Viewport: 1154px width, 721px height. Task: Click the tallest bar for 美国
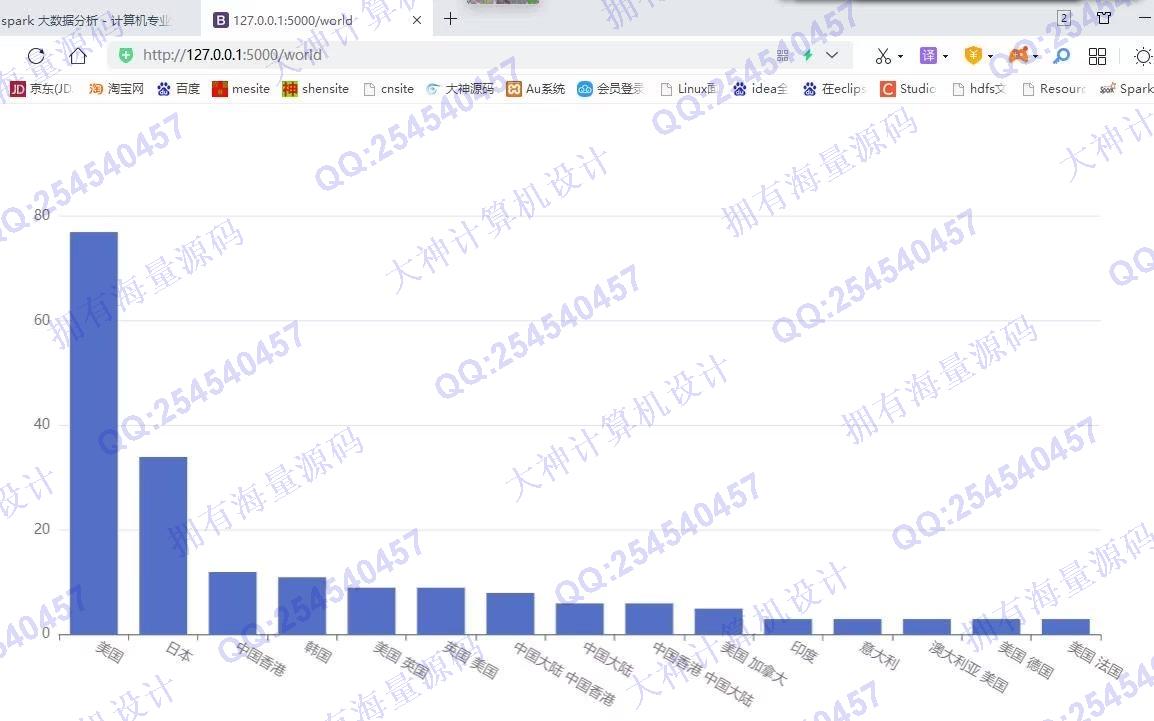point(93,433)
